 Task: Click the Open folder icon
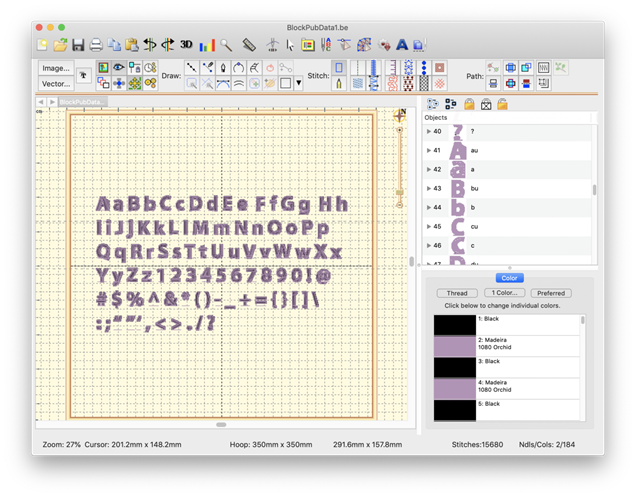tap(60, 45)
